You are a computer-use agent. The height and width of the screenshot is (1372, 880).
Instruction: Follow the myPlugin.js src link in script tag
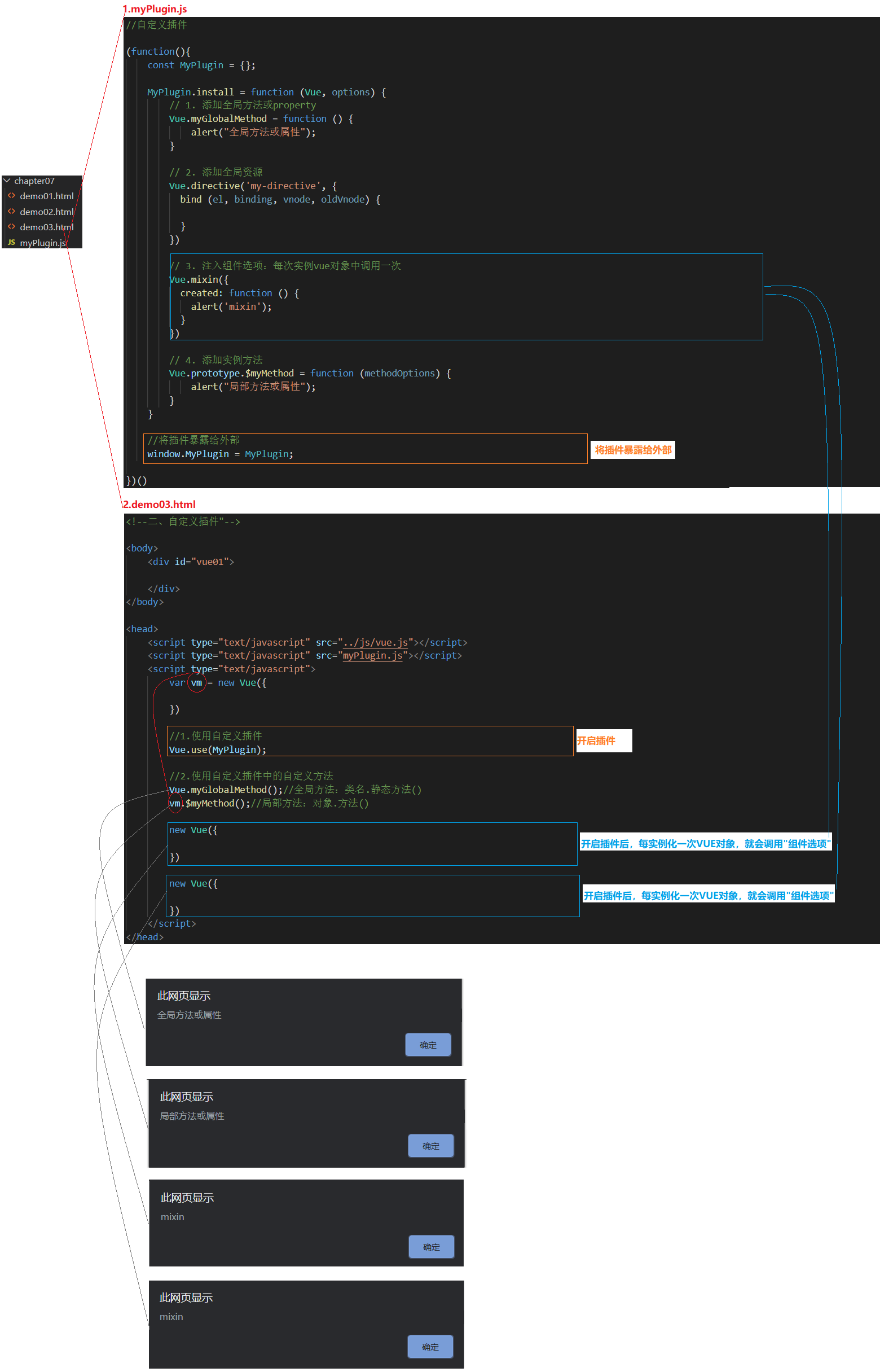point(372,656)
